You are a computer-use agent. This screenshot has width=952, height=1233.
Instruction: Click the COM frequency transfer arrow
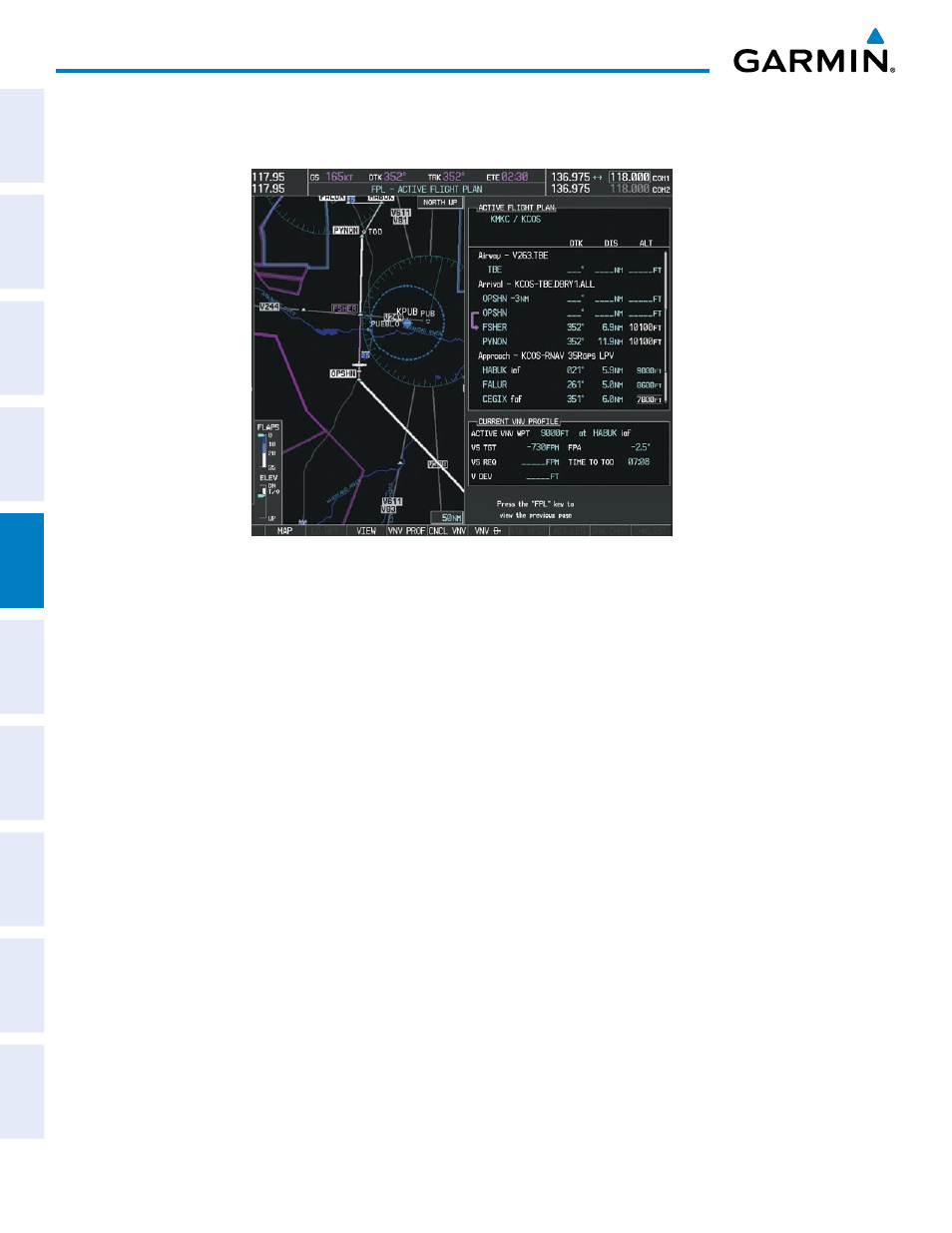tap(598, 177)
